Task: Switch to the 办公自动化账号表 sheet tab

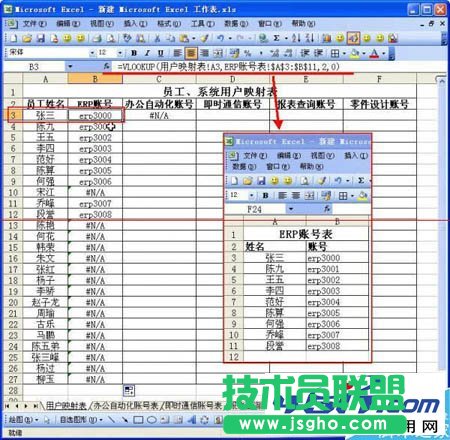Action: tap(126, 406)
